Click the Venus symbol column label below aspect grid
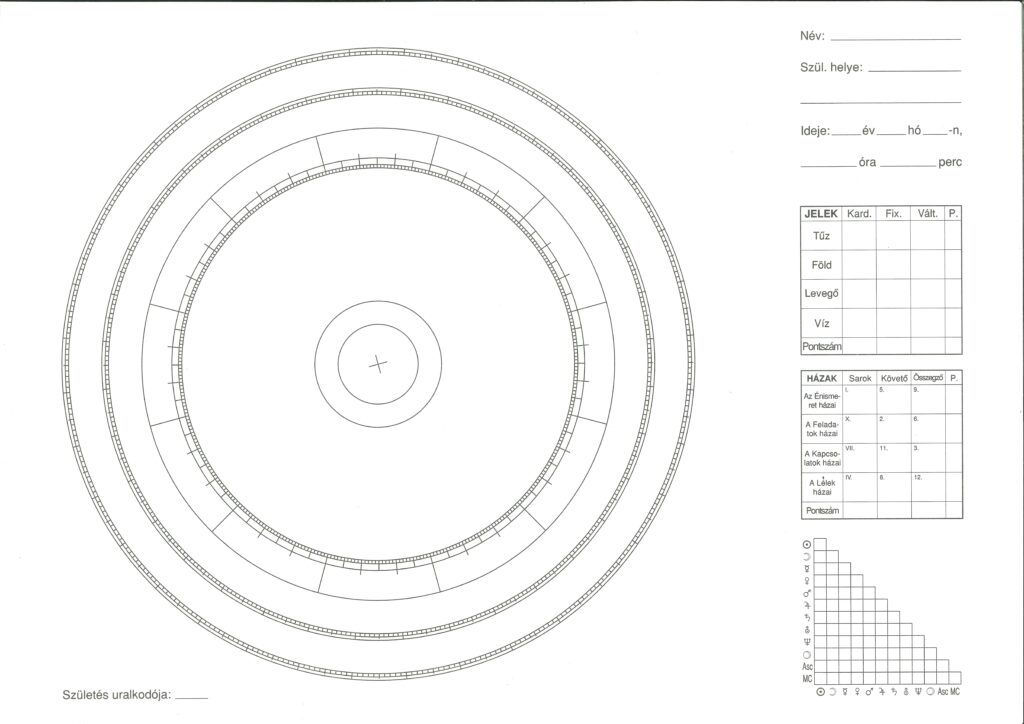1024x724 pixels. tap(857, 692)
